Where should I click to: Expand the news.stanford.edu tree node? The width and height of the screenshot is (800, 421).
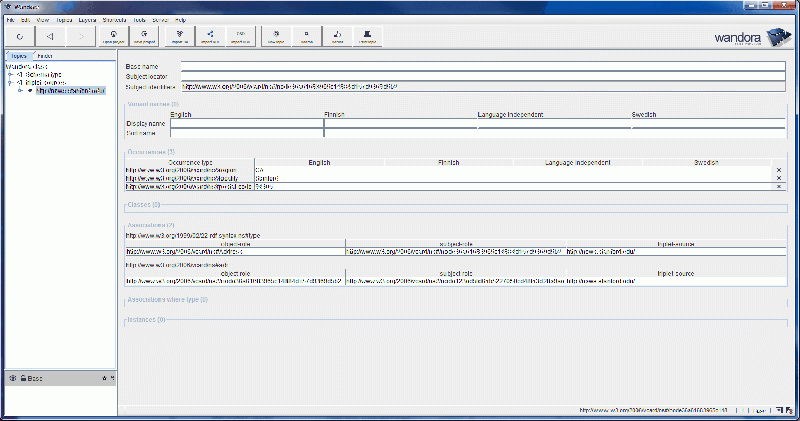pyautogui.click(x=20, y=90)
